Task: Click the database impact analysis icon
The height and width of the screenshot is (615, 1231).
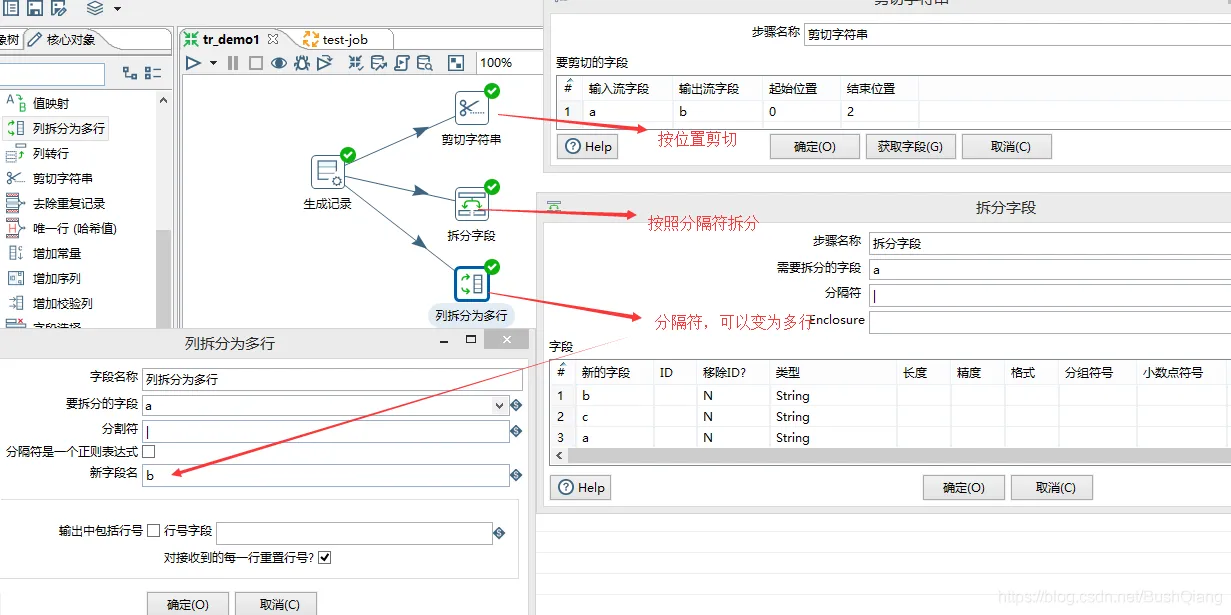Action: click(x=379, y=63)
